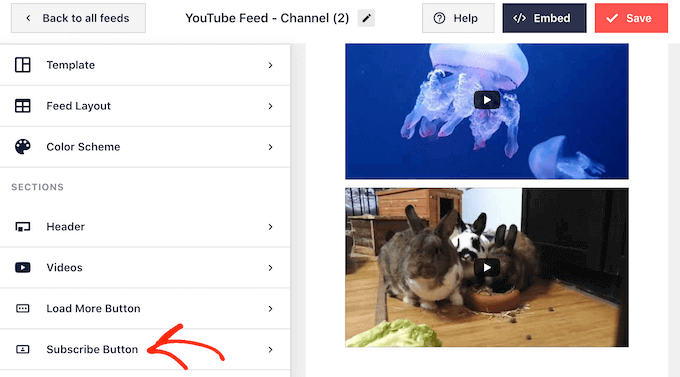Screen dimensions: 680x377
Task: Click the Color Scheme palette icon
Action: click(23, 147)
